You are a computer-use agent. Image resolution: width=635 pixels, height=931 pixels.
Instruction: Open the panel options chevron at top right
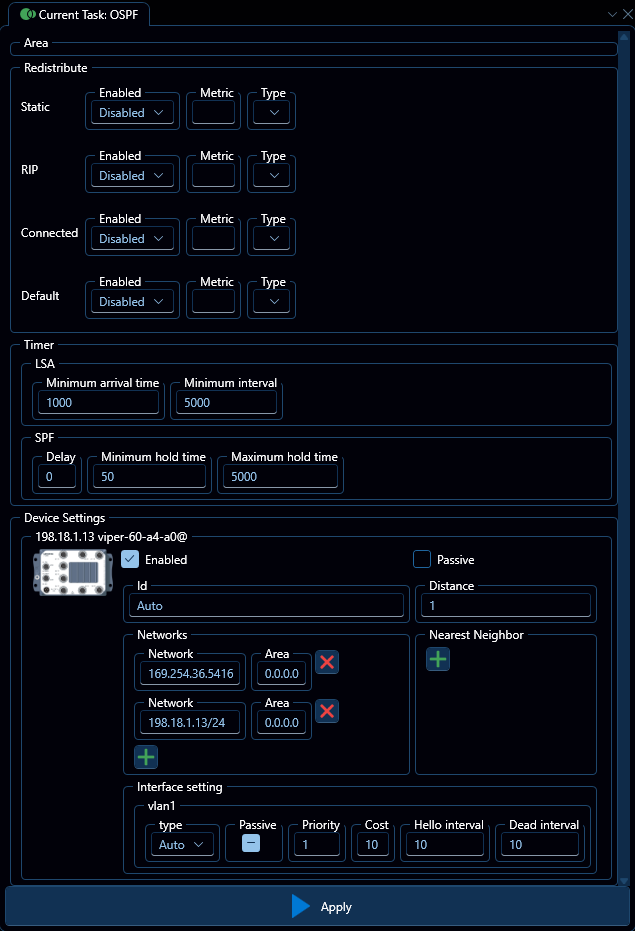coord(612,14)
